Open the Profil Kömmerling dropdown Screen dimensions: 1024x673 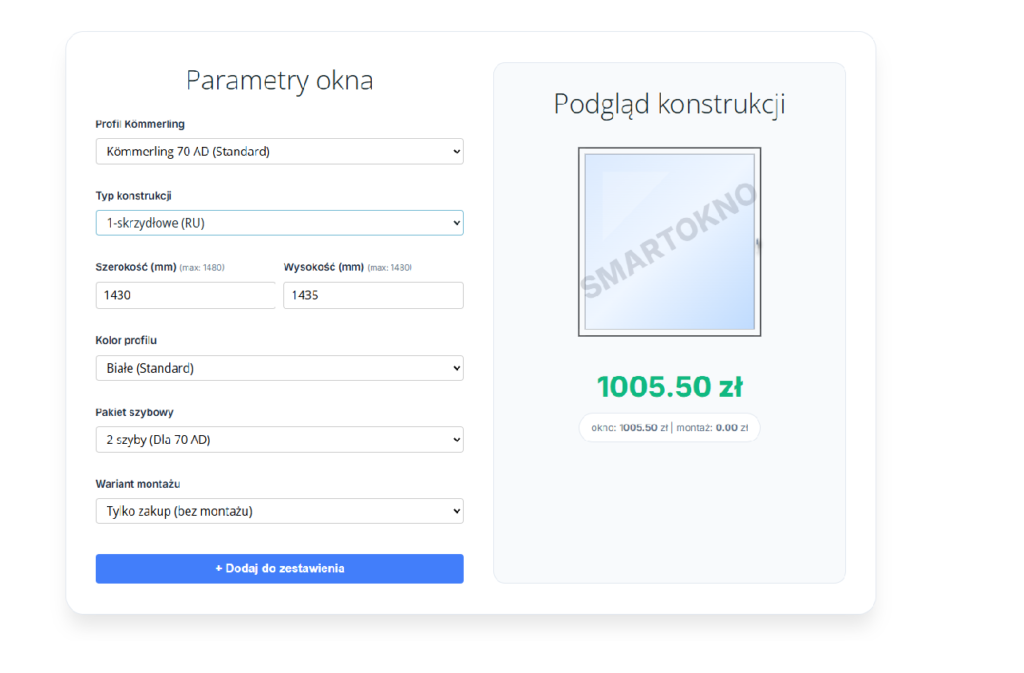coord(279,151)
